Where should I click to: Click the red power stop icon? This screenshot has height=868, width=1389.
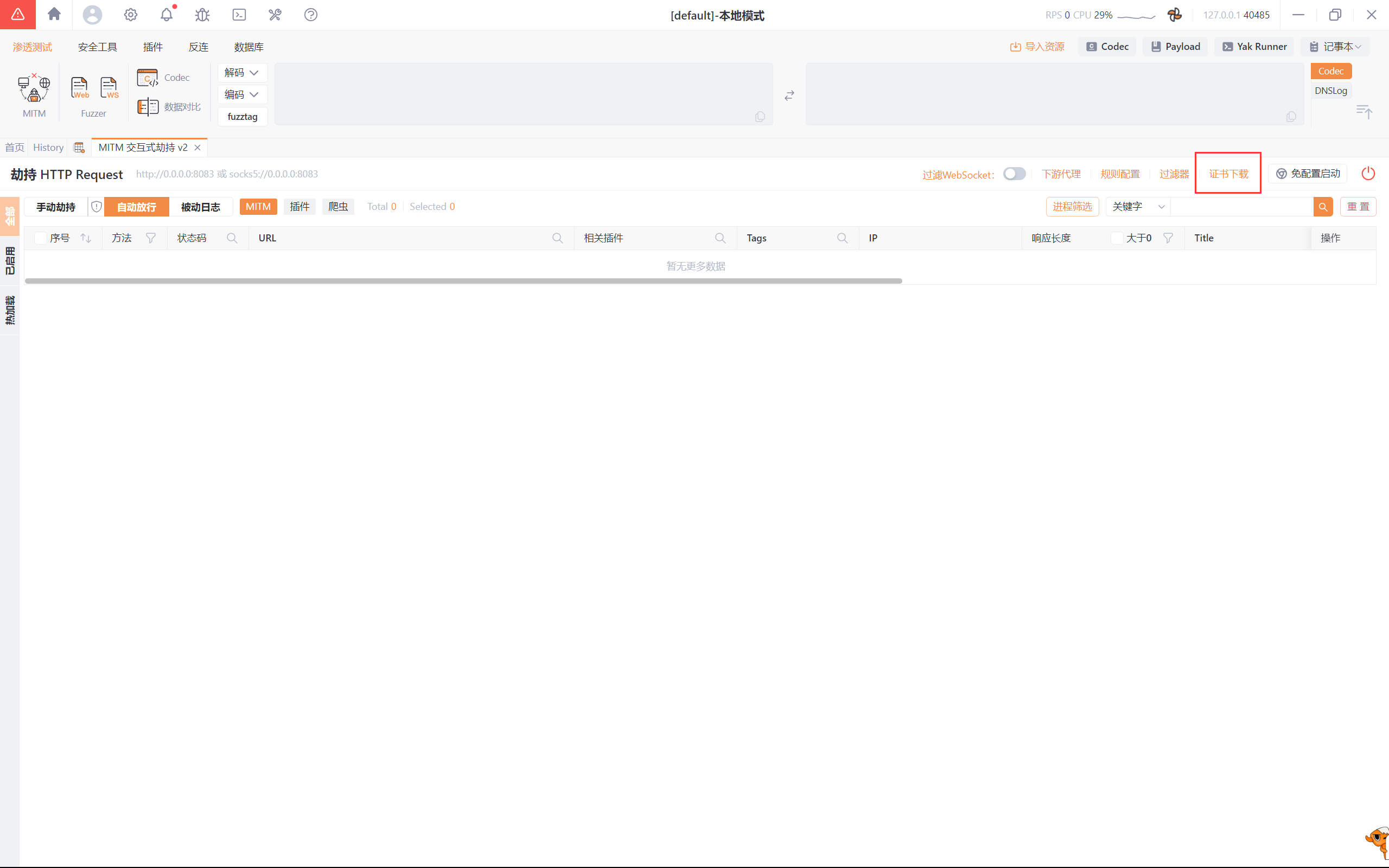click(x=1368, y=174)
